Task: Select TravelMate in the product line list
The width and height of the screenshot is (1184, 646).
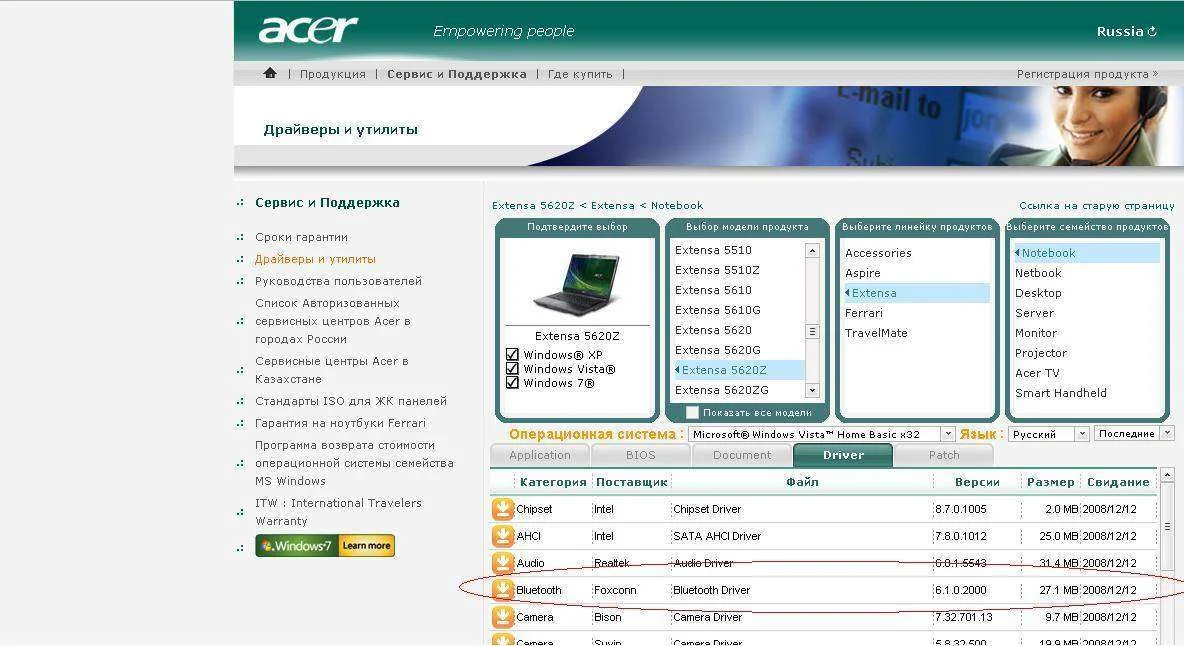Action: coord(876,333)
